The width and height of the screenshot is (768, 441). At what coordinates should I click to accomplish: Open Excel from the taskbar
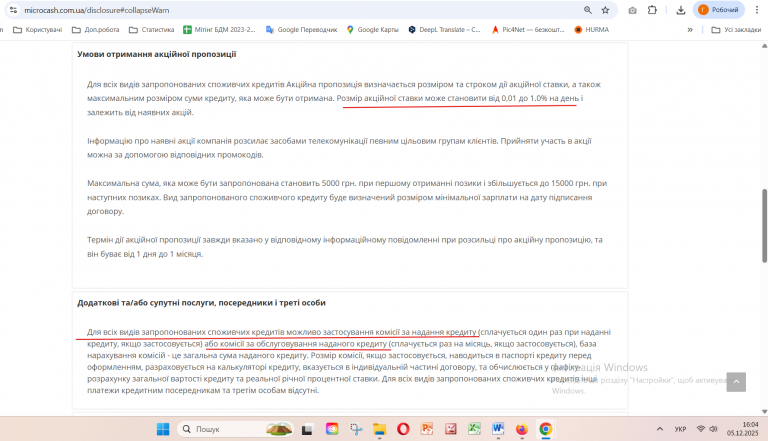click(474, 429)
